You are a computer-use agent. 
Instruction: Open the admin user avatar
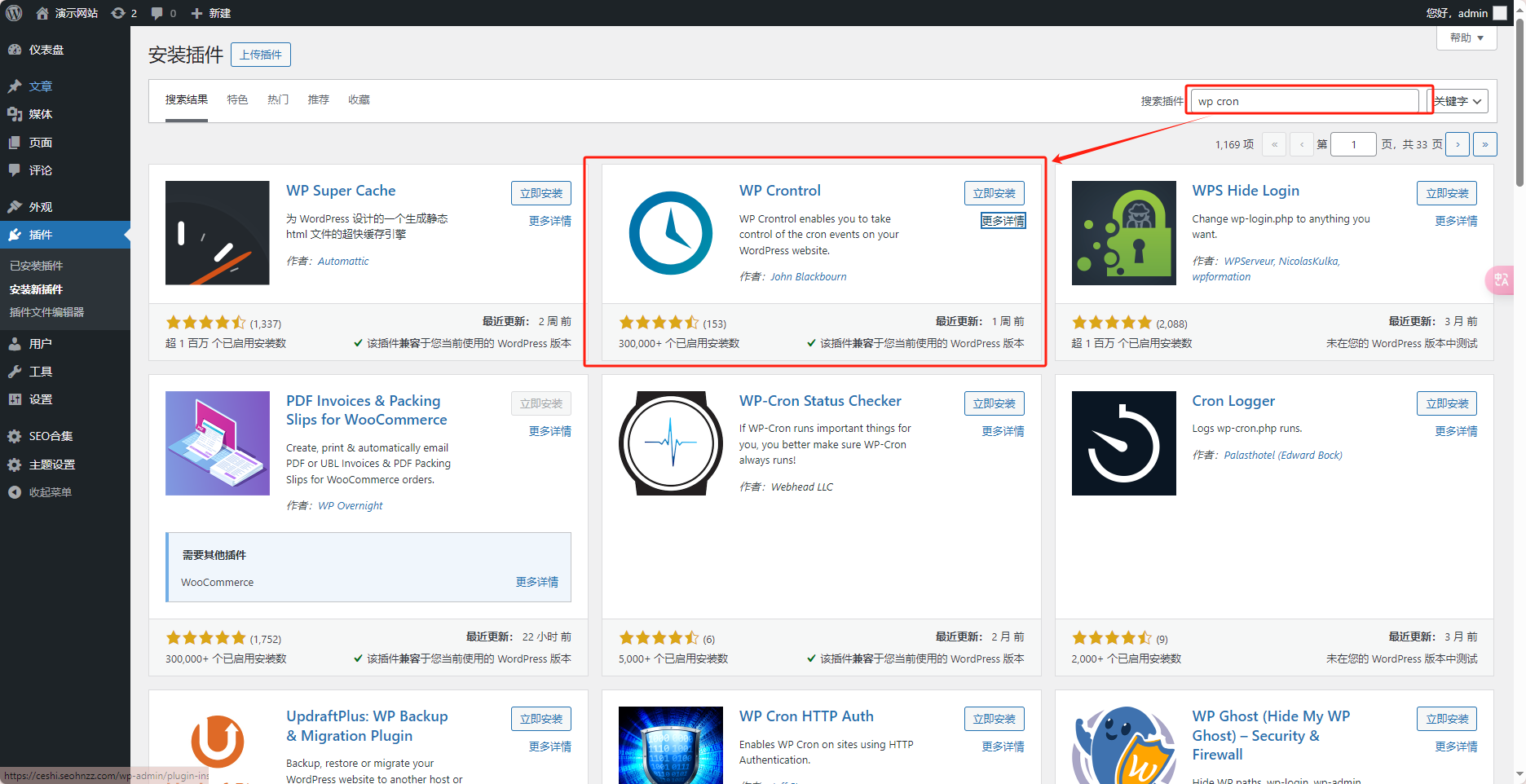click(1500, 13)
